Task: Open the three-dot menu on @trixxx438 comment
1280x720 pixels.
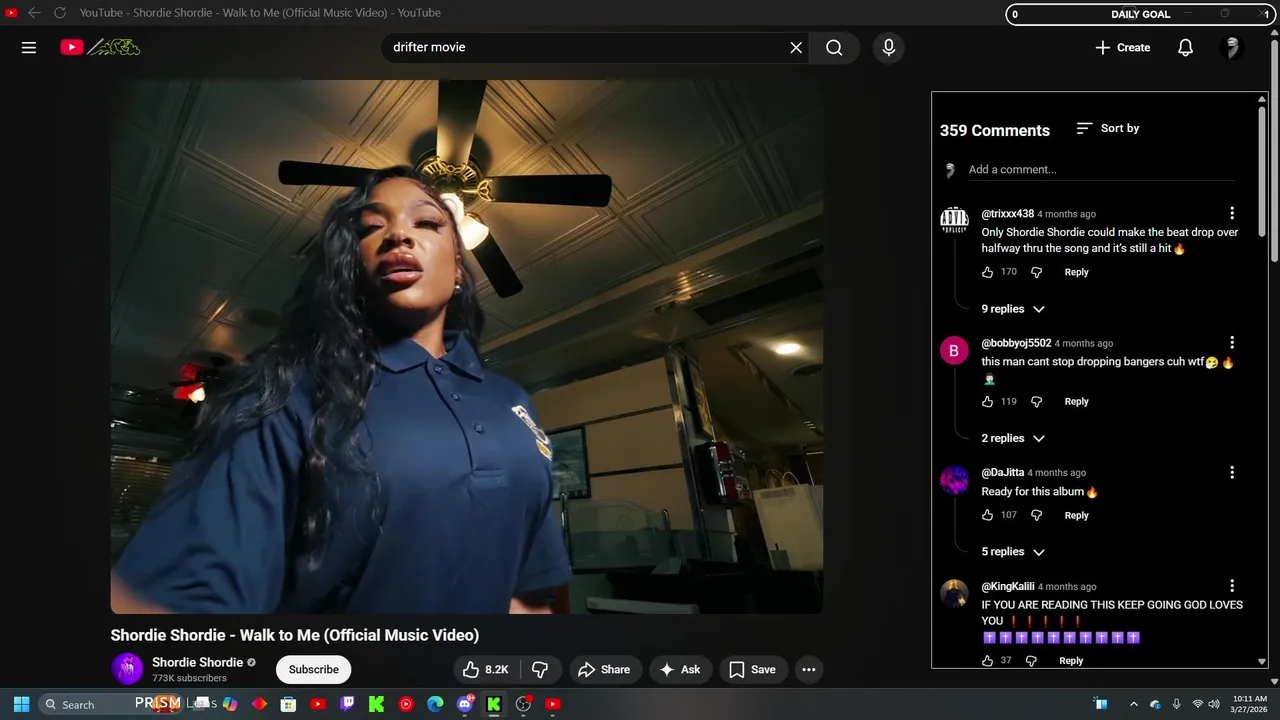Action: pyautogui.click(x=1232, y=213)
